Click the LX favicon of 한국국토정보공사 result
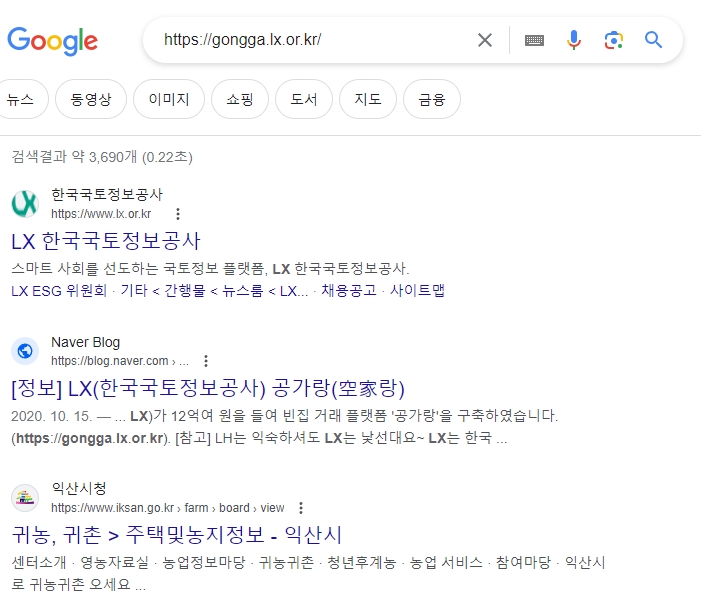Viewport: 701px width, 613px height. [25, 204]
